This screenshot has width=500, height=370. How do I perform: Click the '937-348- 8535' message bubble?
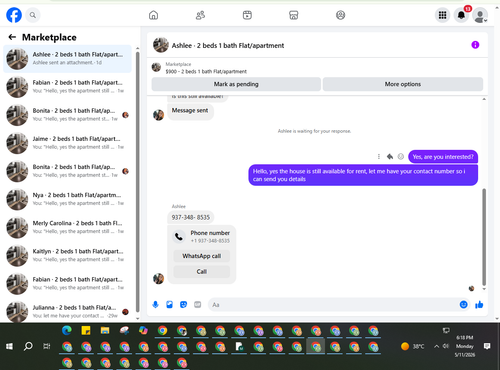pos(191,217)
